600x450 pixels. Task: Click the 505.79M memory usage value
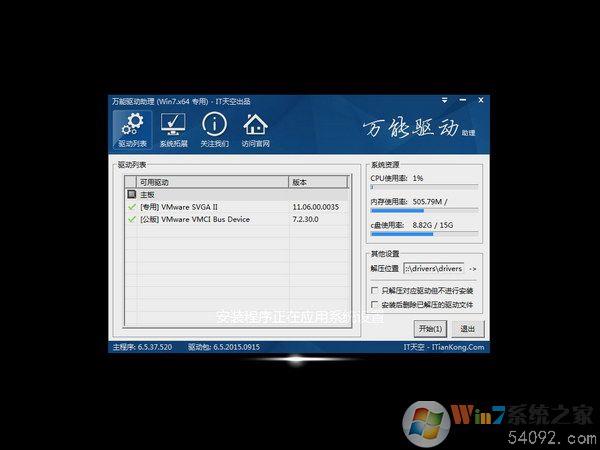click(x=430, y=202)
